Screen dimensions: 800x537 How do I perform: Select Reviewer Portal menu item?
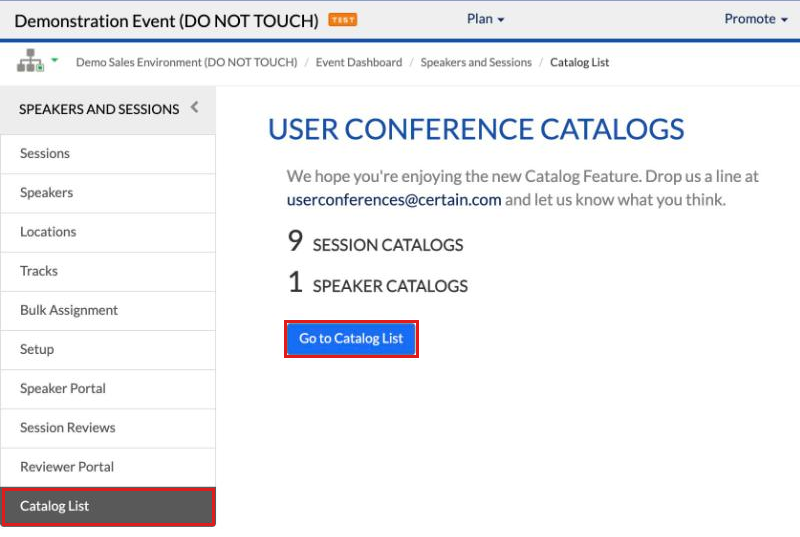coord(108,468)
